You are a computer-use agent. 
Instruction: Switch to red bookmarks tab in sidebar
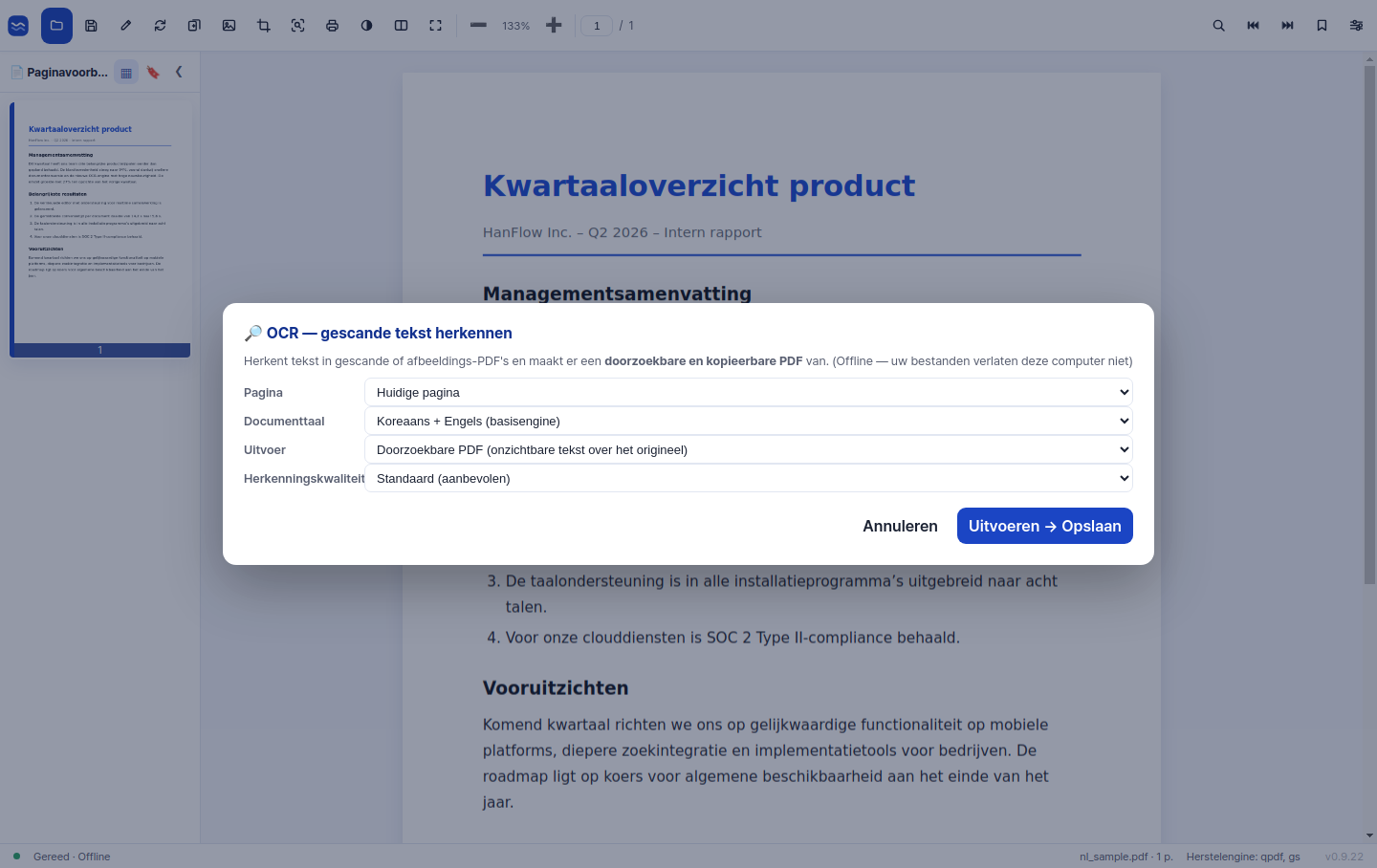click(153, 72)
